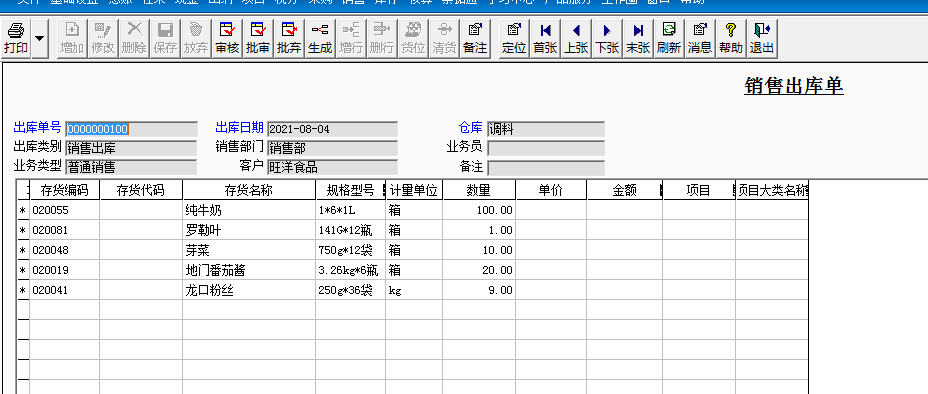The image size is (928, 394).
Task: Click the 客户 customer field
Action: point(332,167)
